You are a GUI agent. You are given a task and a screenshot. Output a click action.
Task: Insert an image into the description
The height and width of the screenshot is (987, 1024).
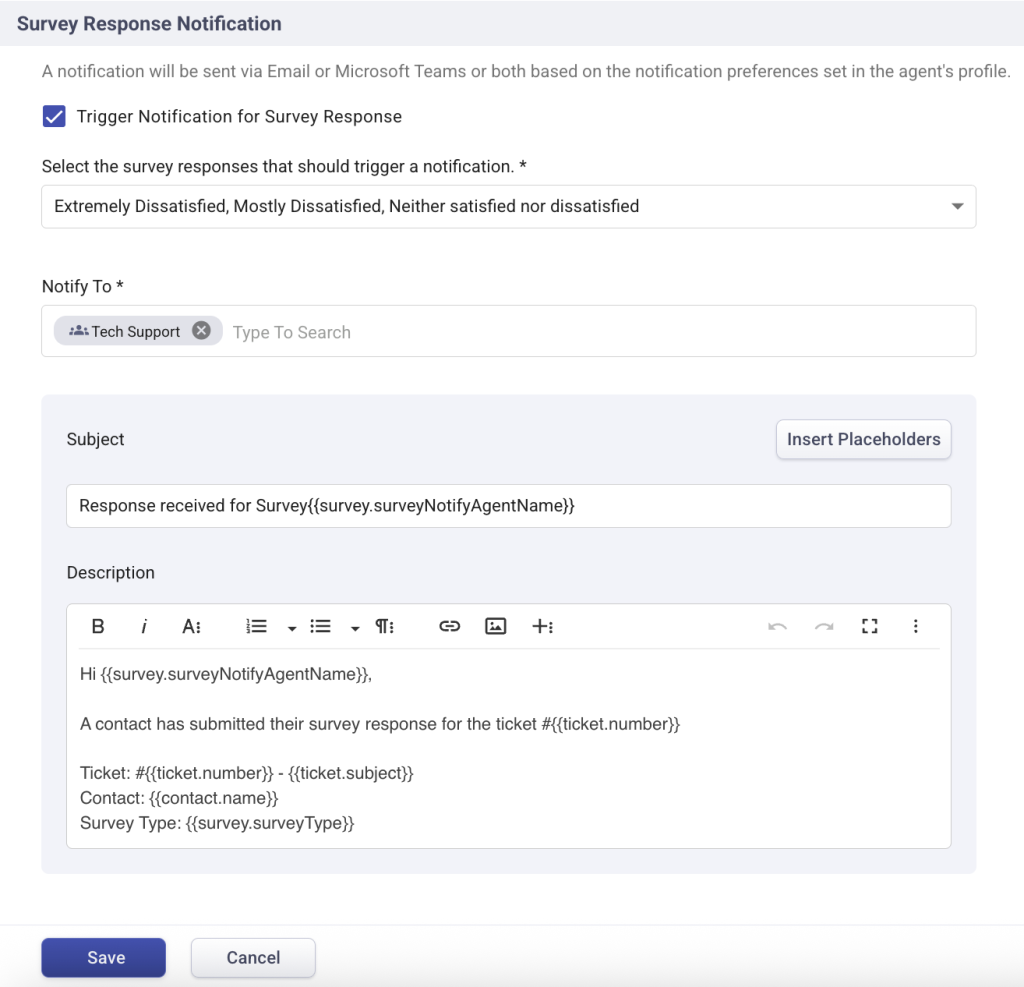[x=496, y=626]
